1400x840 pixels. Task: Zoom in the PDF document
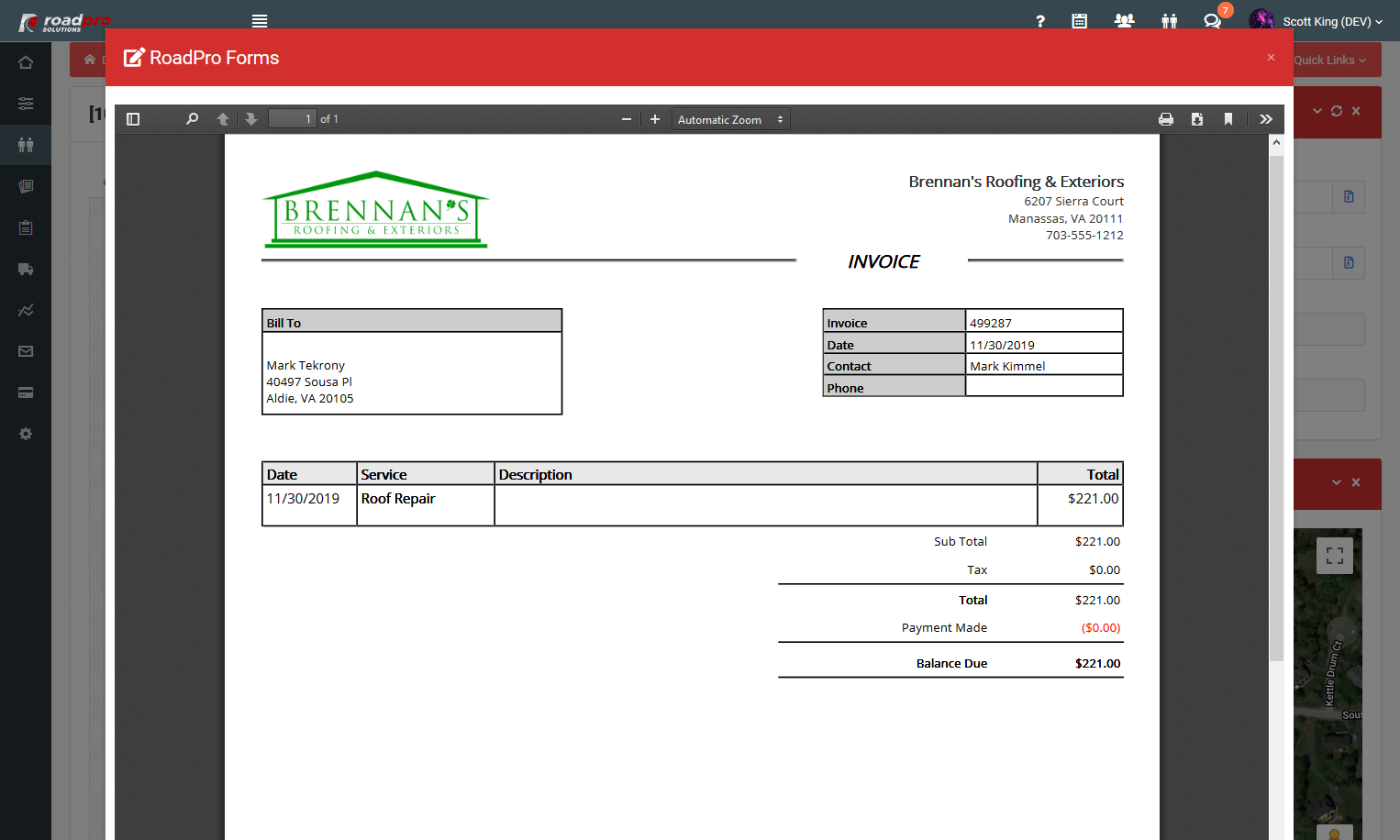pyautogui.click(x=655, y=119)
